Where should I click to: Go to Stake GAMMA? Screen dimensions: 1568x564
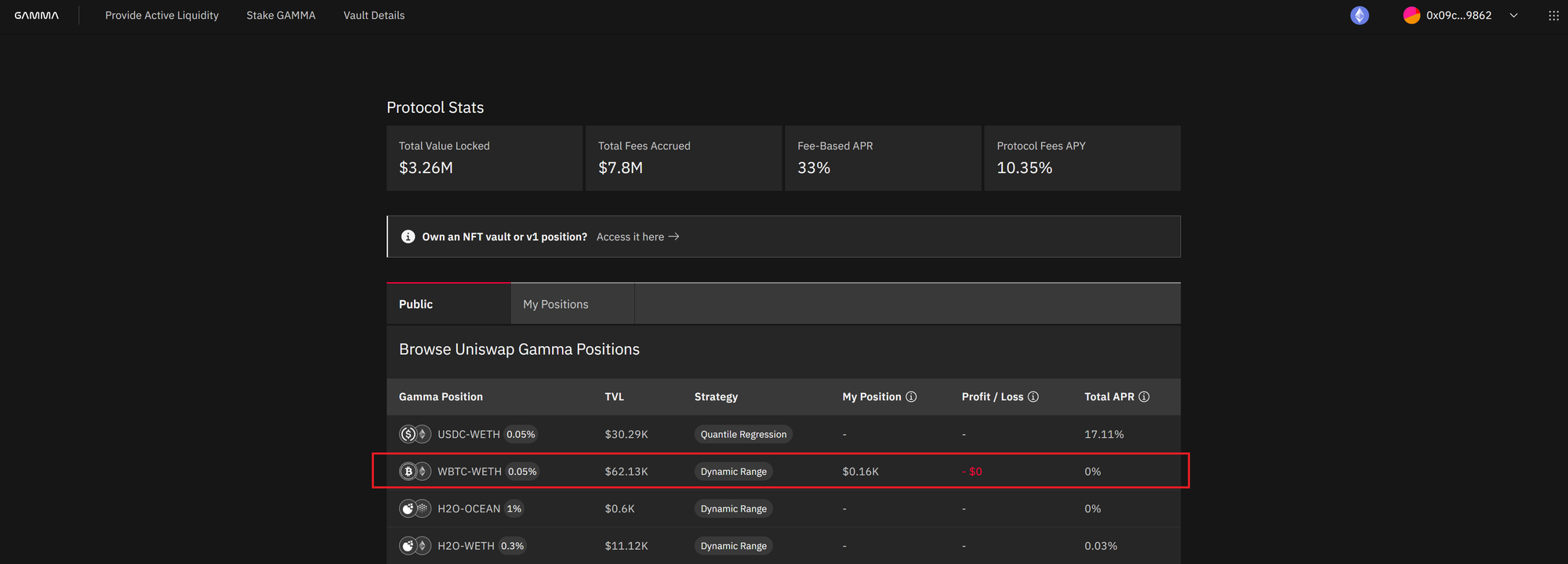tap(281, 16)
